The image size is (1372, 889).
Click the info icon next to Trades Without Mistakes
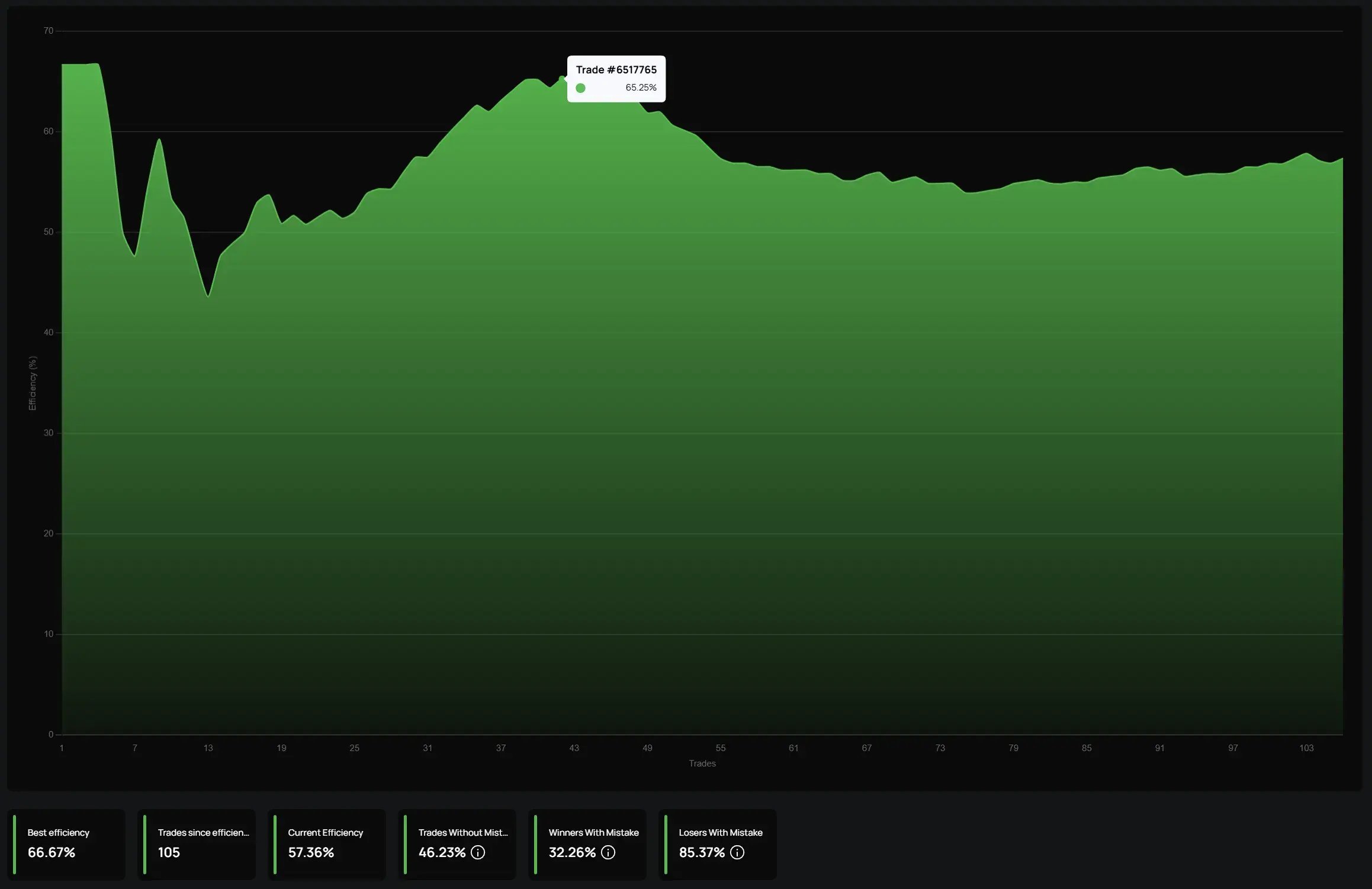tap(478, 852)
